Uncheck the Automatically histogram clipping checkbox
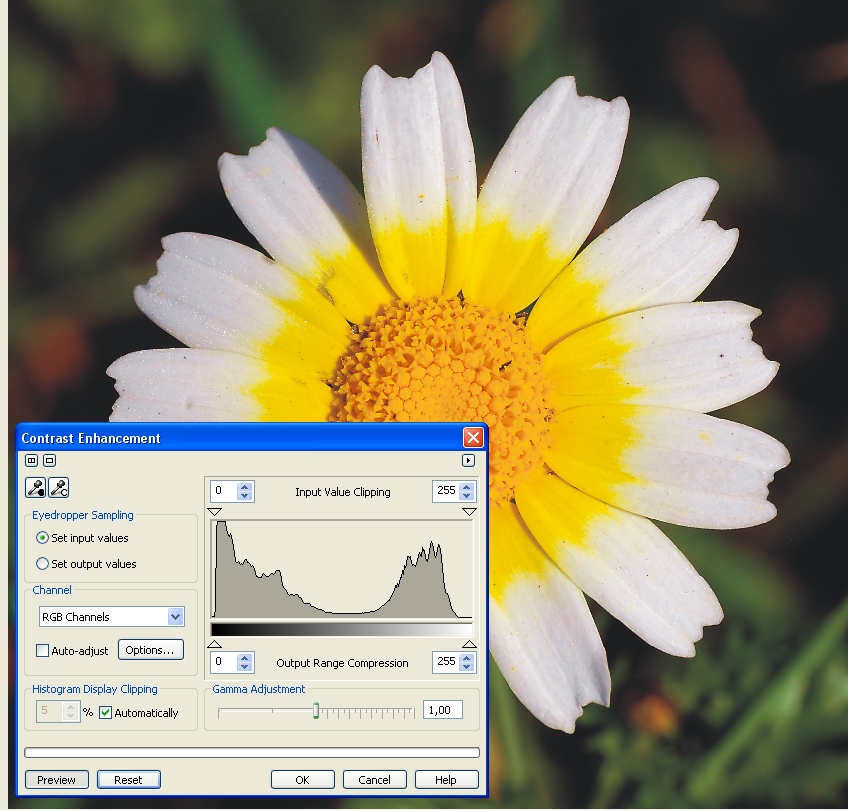 point(106,713)
